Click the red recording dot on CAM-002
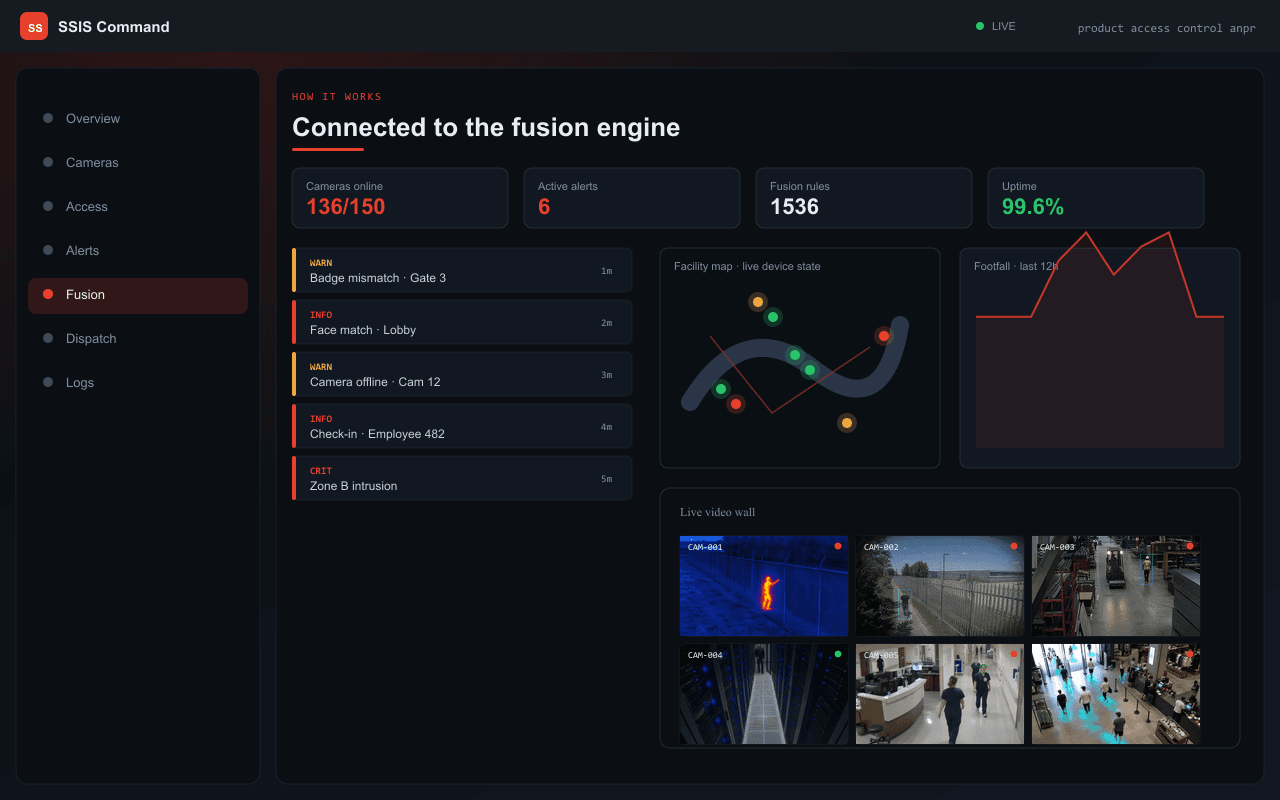 pyautogui.click(x=1014, y=546)
